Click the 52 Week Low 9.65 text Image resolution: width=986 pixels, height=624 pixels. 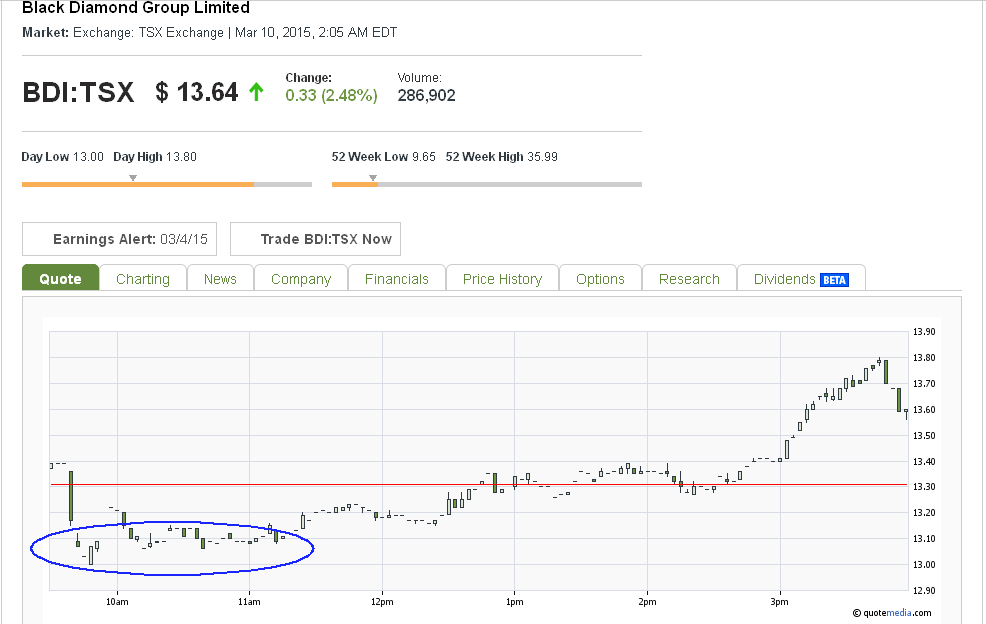click(384, 157)
